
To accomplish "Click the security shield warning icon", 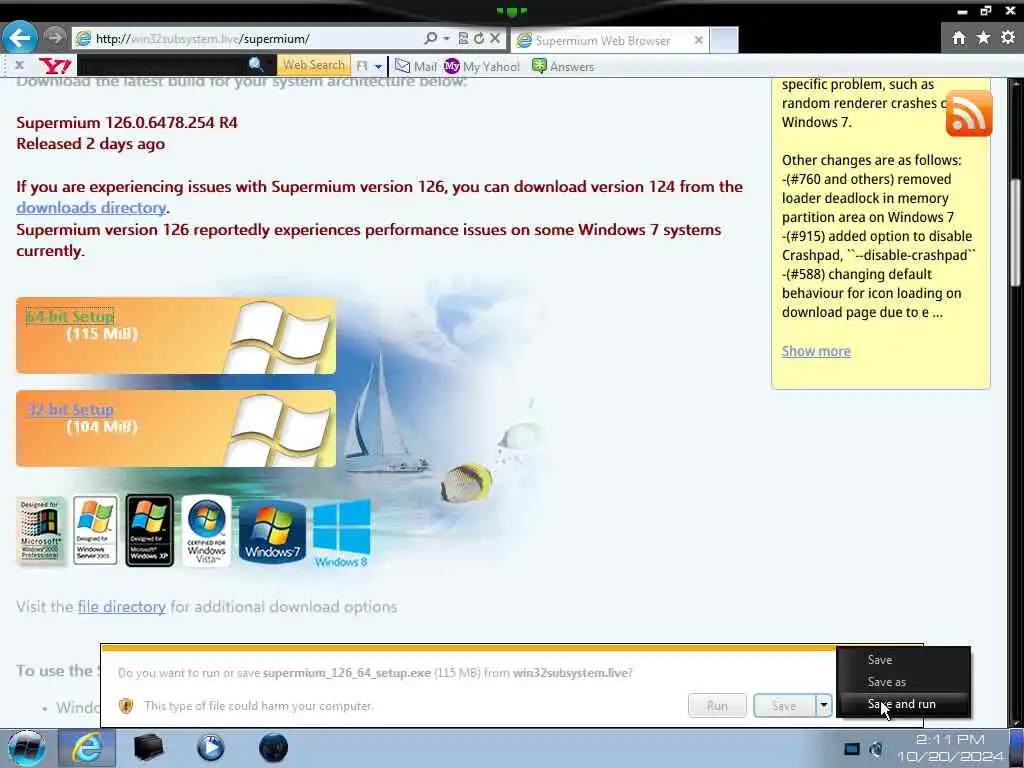I will pos(126,706).
